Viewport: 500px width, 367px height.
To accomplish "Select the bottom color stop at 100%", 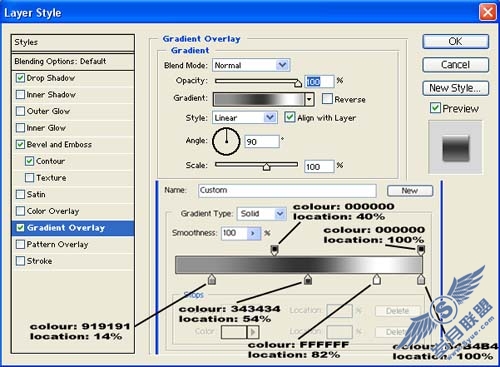I will coord(421,279).
